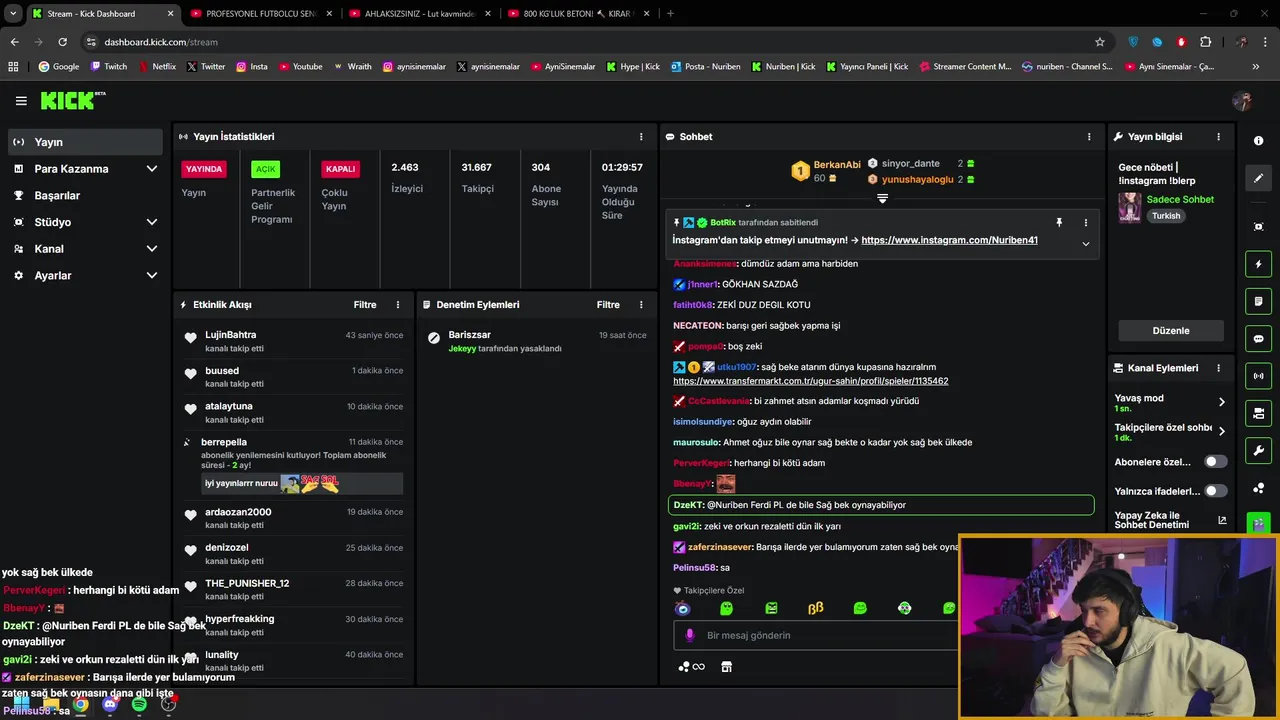Unpin the pinned BotRix message
The width and height of the screenshot is (1280, 720).
[x=1059, y=223]
